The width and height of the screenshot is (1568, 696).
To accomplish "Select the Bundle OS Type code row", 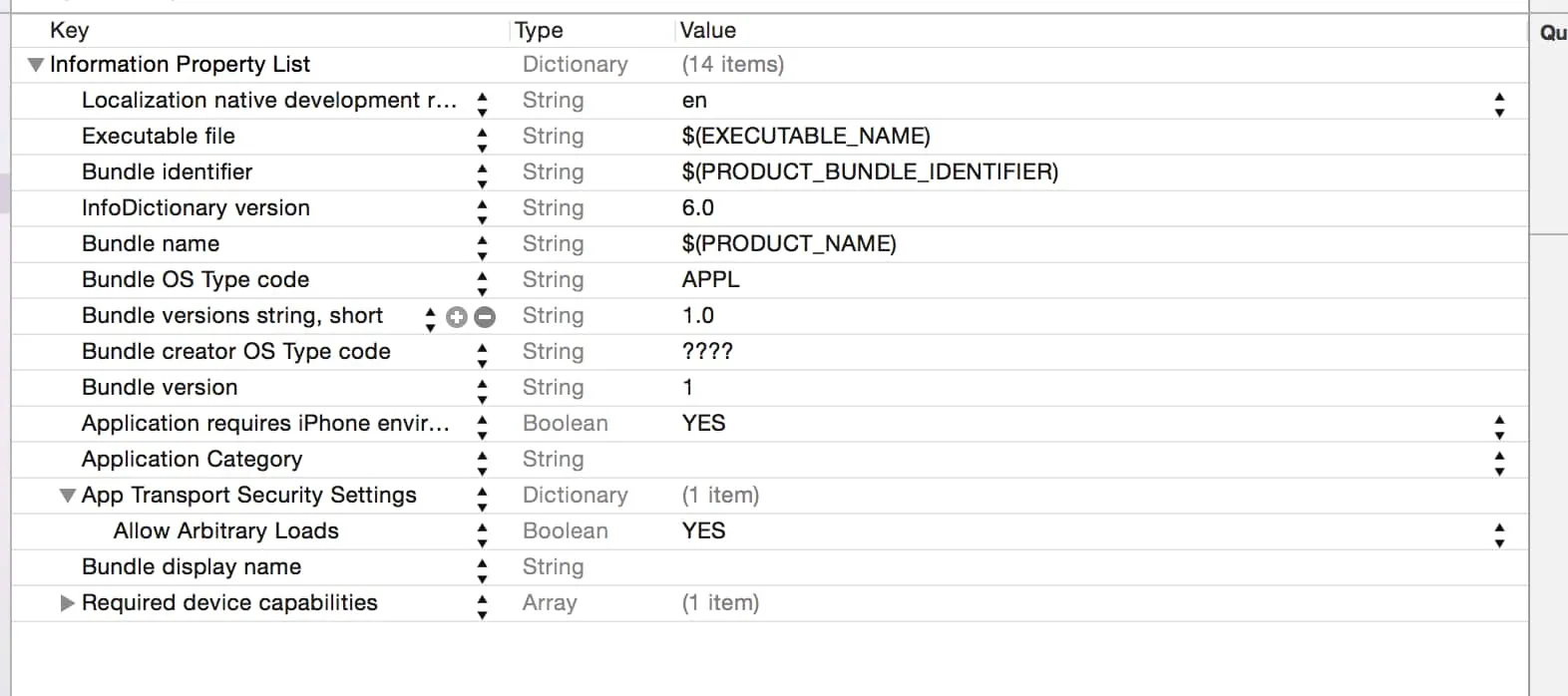I will (x=196, y=279).
